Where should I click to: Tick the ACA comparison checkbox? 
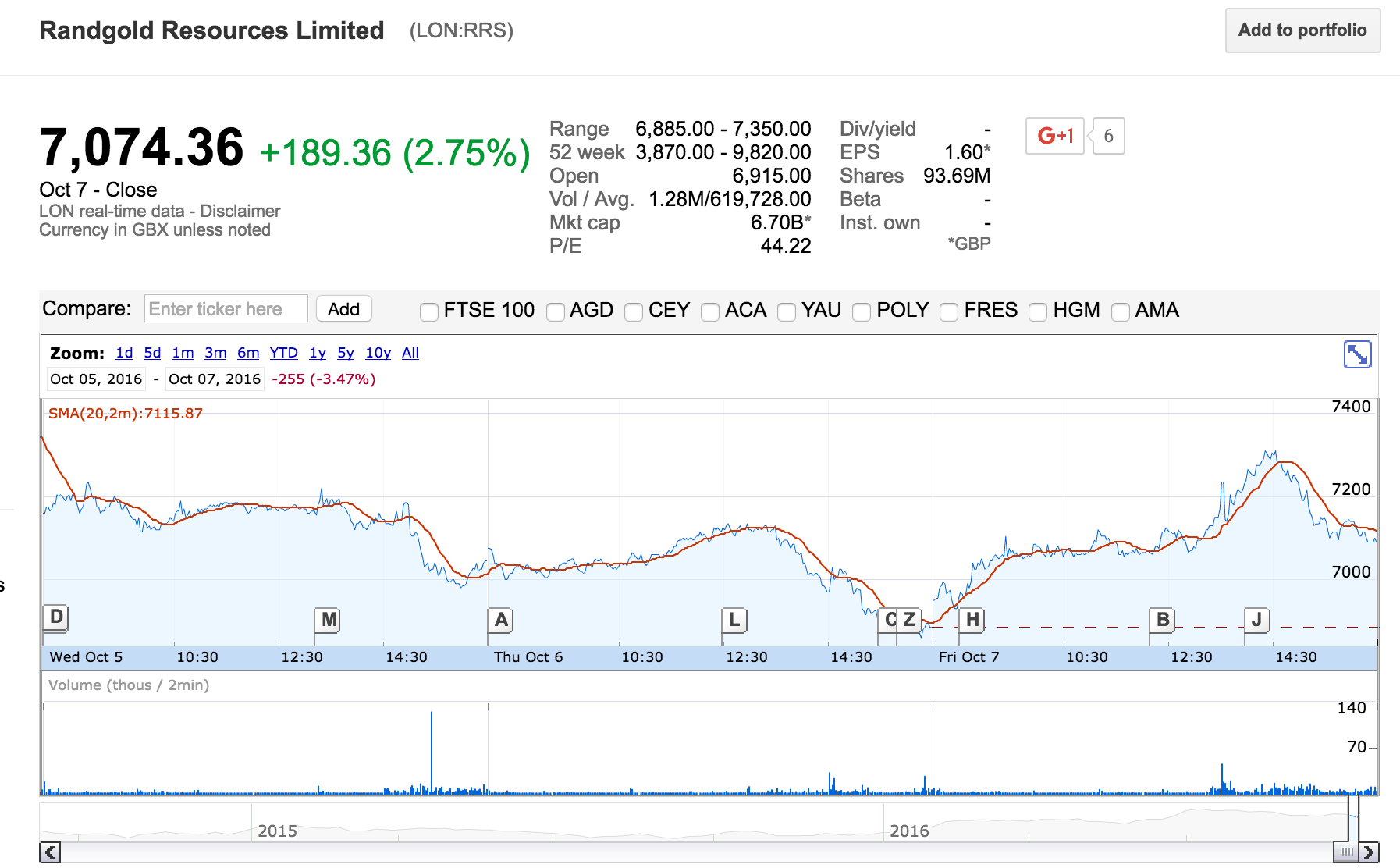(710, 311)
